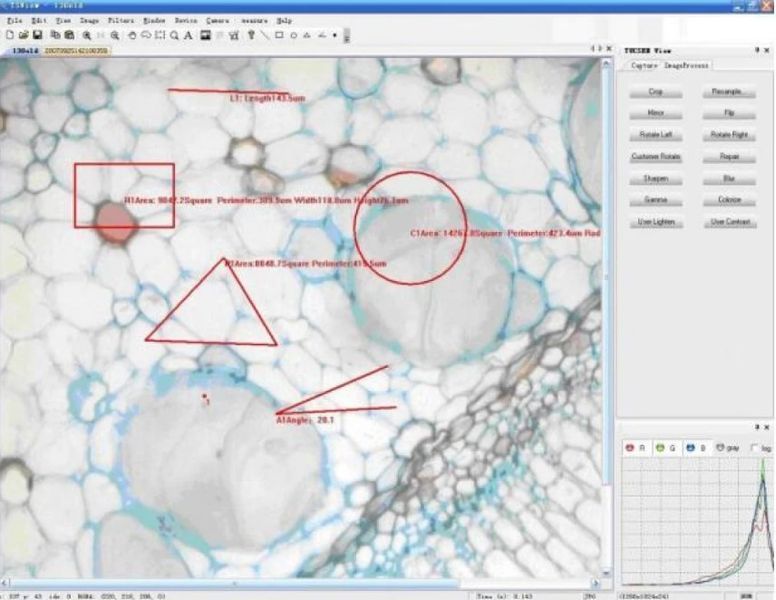
Task: Click the Flip button
Action: [x=729, y=113]
